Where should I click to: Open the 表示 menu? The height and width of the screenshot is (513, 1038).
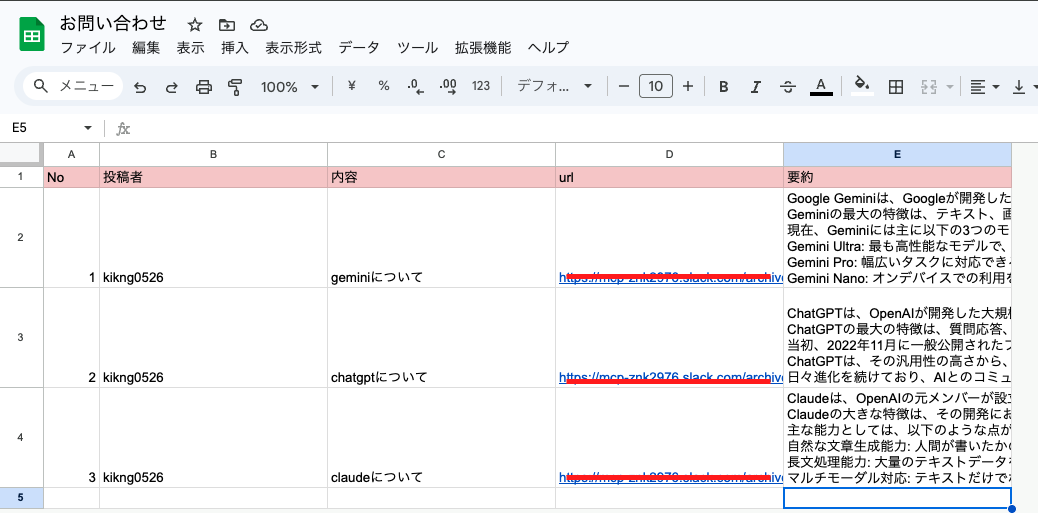coord(191,48)
